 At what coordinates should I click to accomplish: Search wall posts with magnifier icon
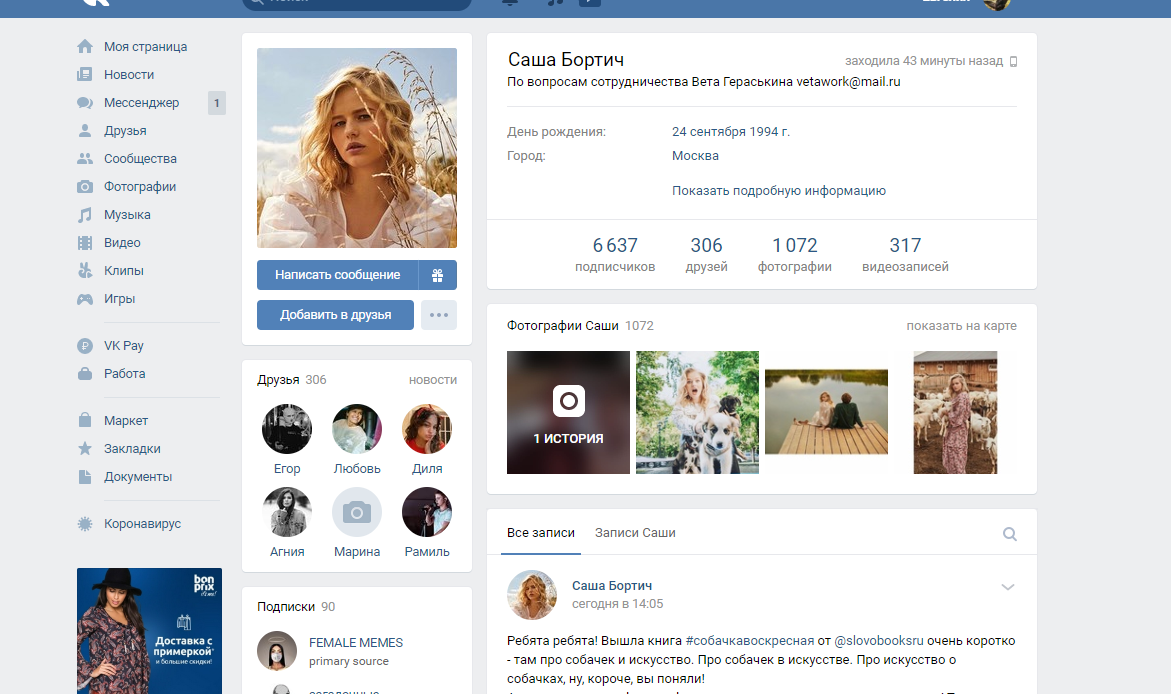(x=1010, y=533)
